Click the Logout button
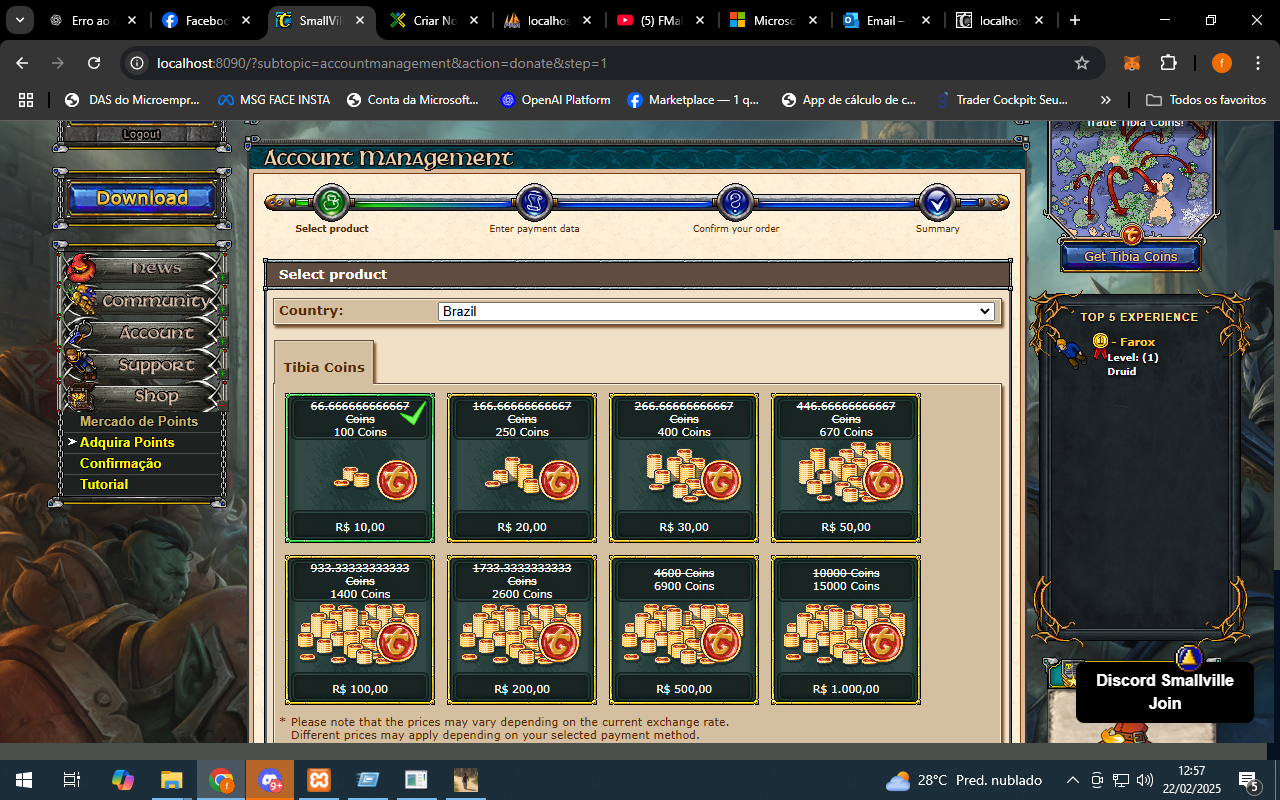 (x=141, y=134)
